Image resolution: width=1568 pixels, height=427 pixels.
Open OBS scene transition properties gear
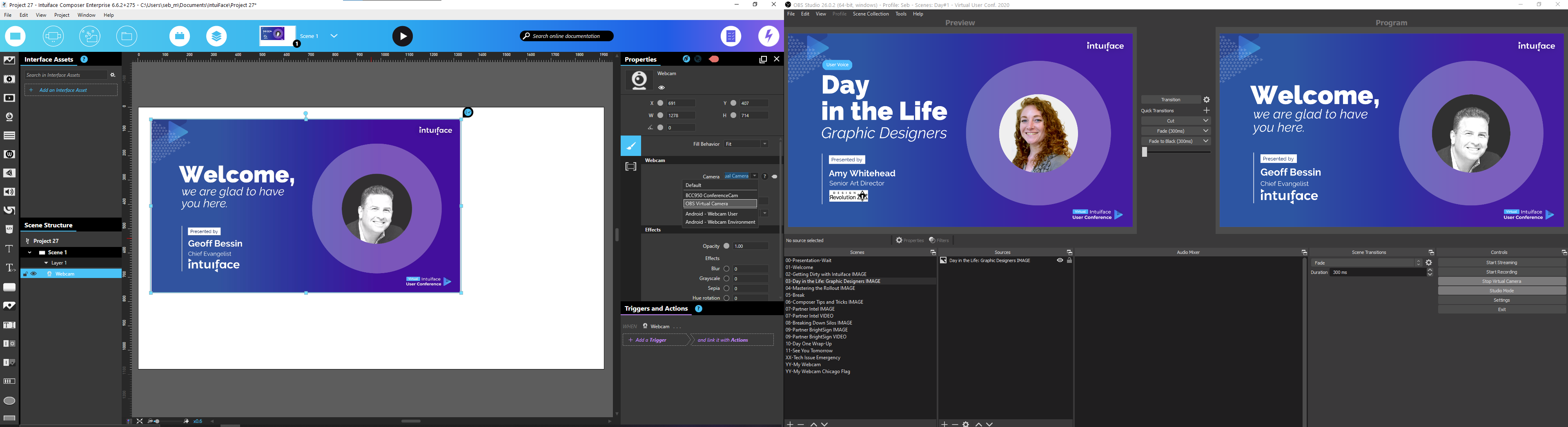click(1429, 263)
